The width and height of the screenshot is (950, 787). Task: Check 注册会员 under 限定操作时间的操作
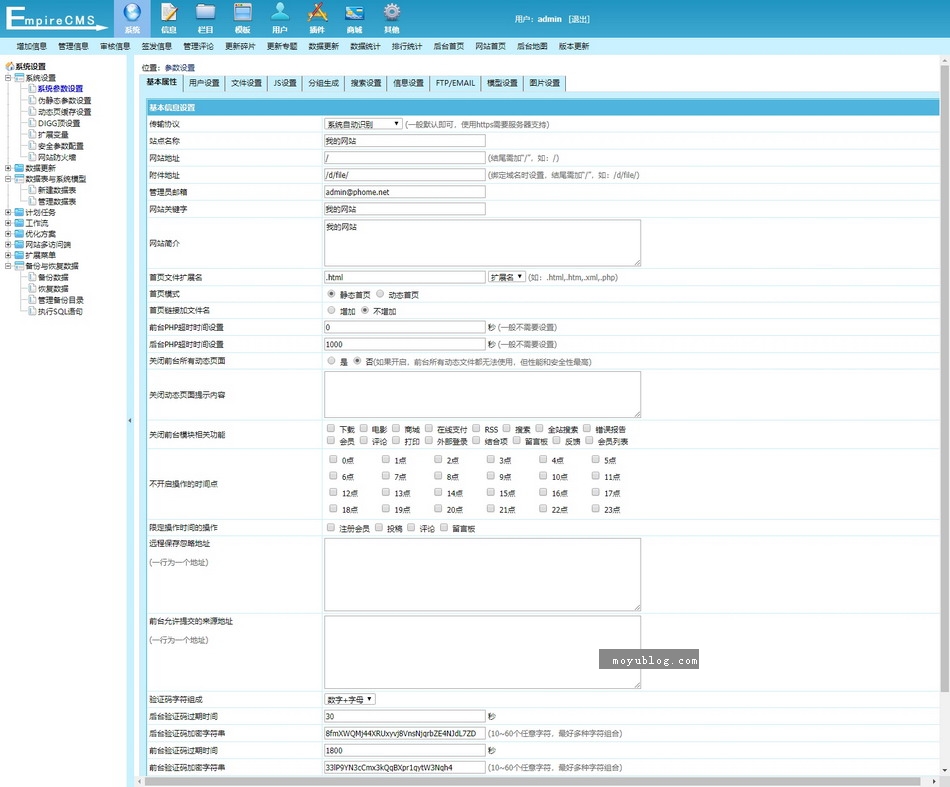[x=331, y=528]
